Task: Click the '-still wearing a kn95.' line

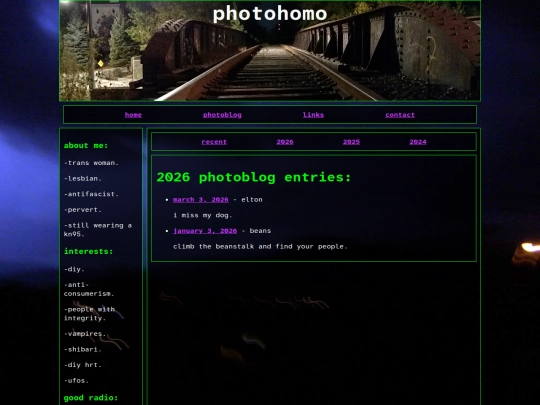Action: click(98, 230)
